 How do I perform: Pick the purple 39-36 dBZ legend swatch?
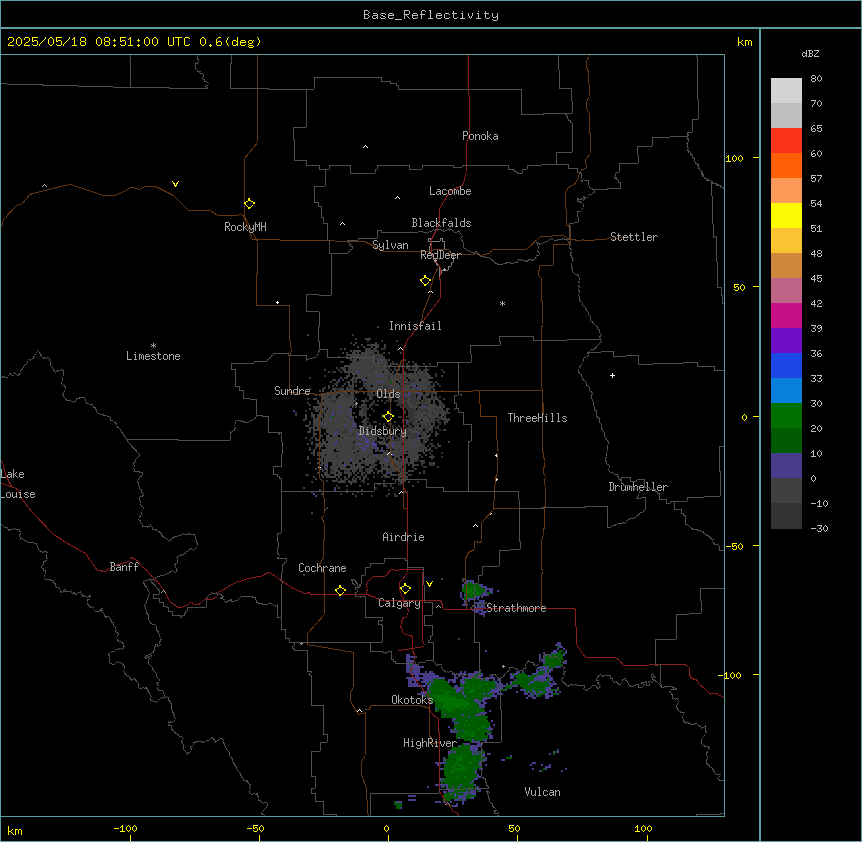pos(786,340)
